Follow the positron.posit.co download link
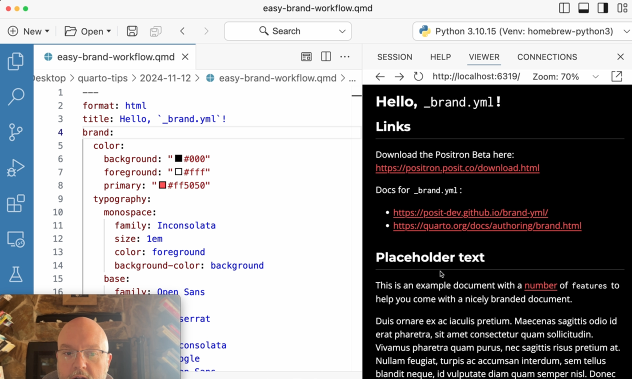Viewport: 632px width, 379px height. pos(457,168)
